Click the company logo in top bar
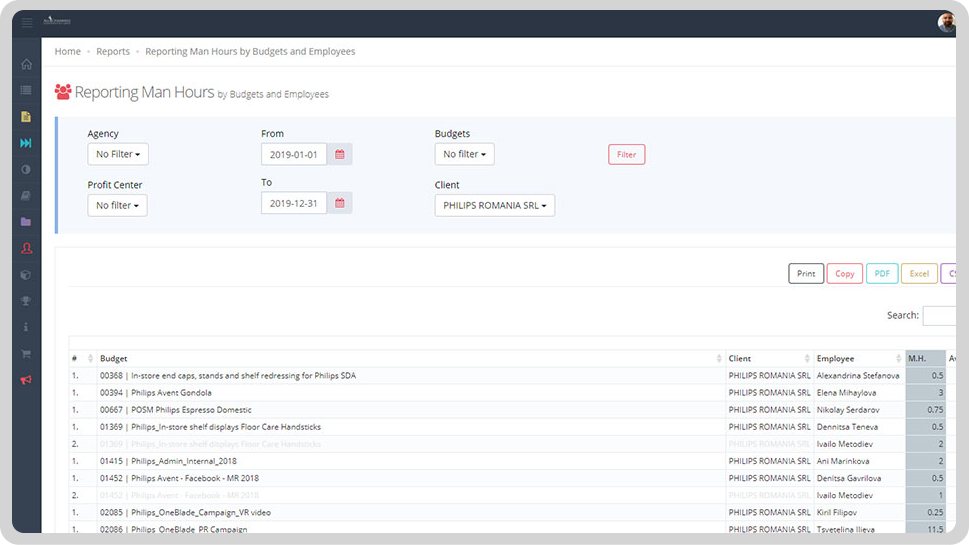 point(57,21)
